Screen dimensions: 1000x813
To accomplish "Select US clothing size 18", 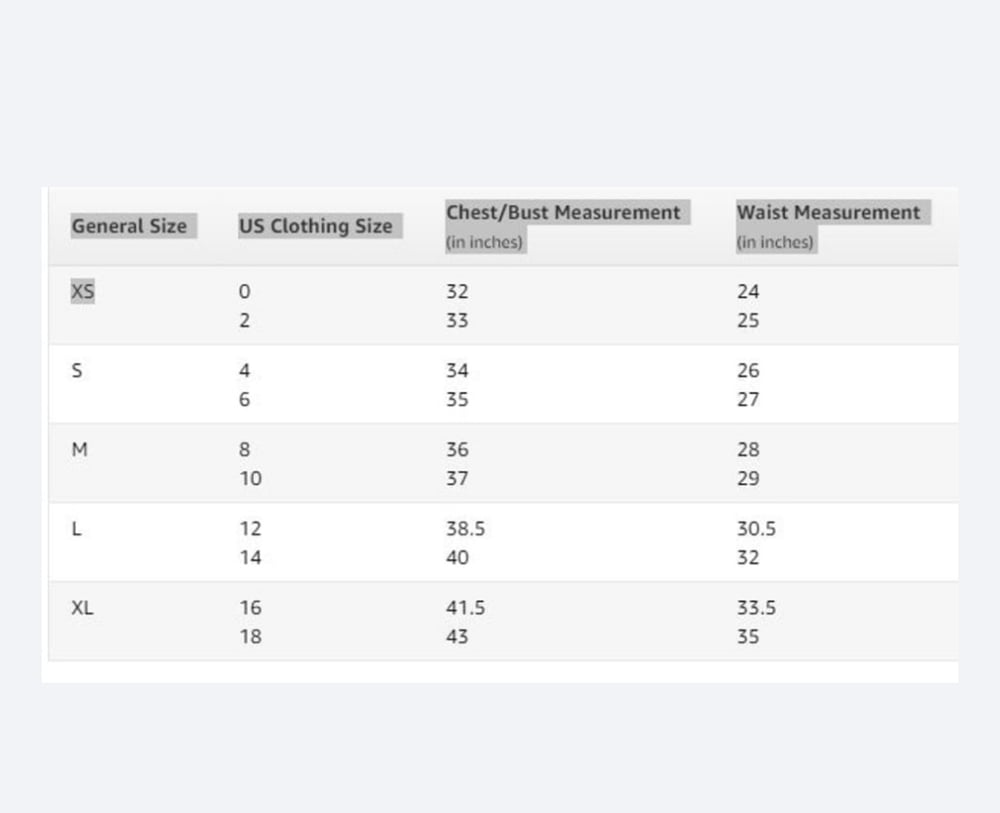I will click(250, 636).
